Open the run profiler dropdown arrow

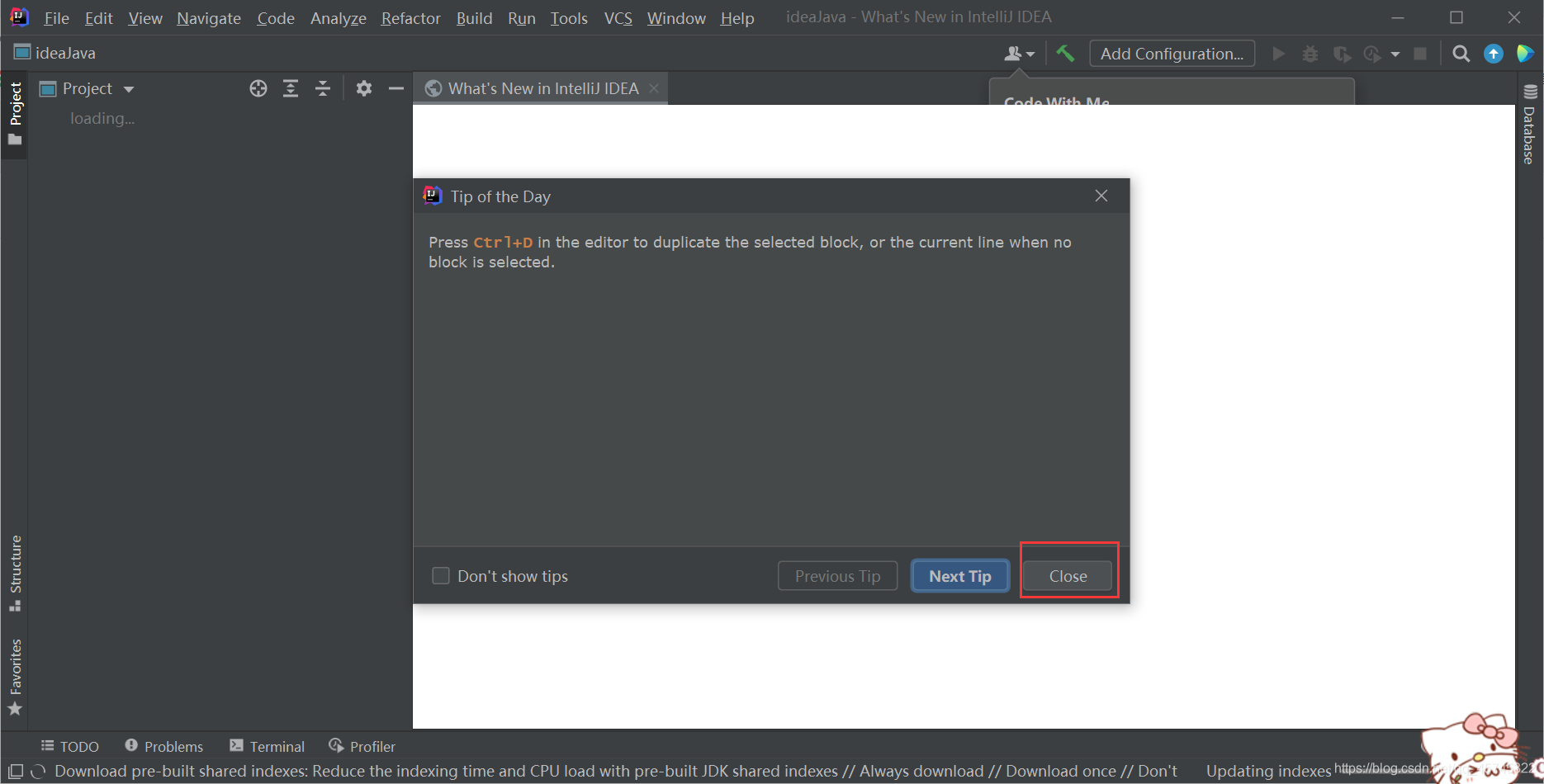(1395, 54)
